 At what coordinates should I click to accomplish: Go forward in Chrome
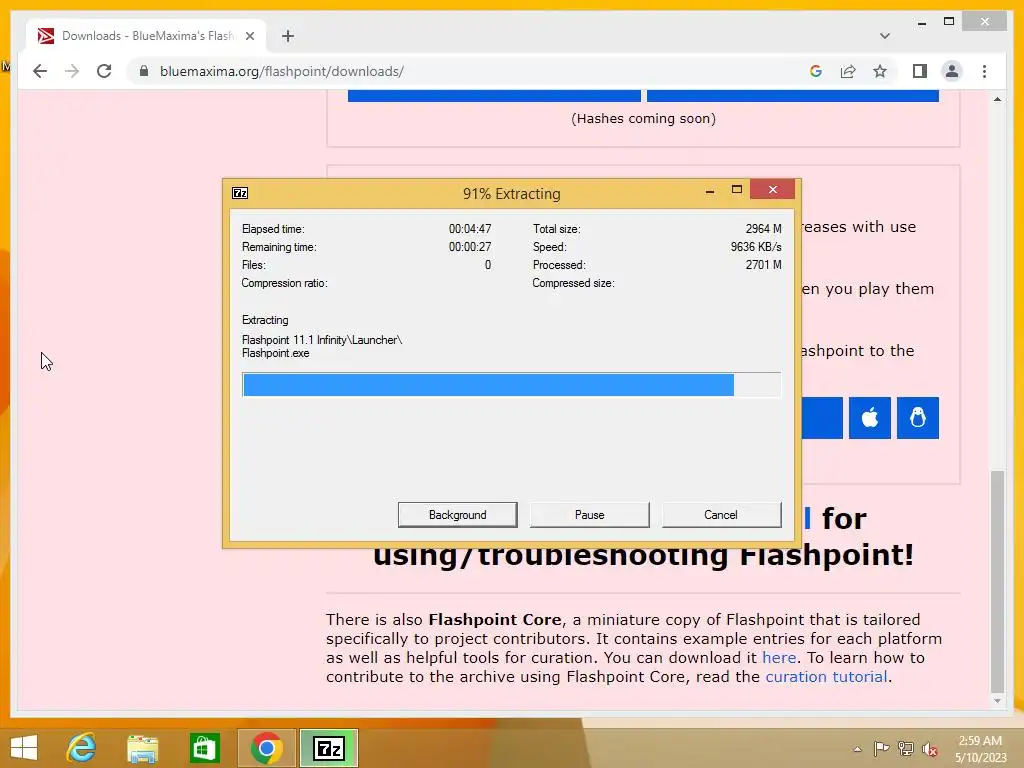72,71
